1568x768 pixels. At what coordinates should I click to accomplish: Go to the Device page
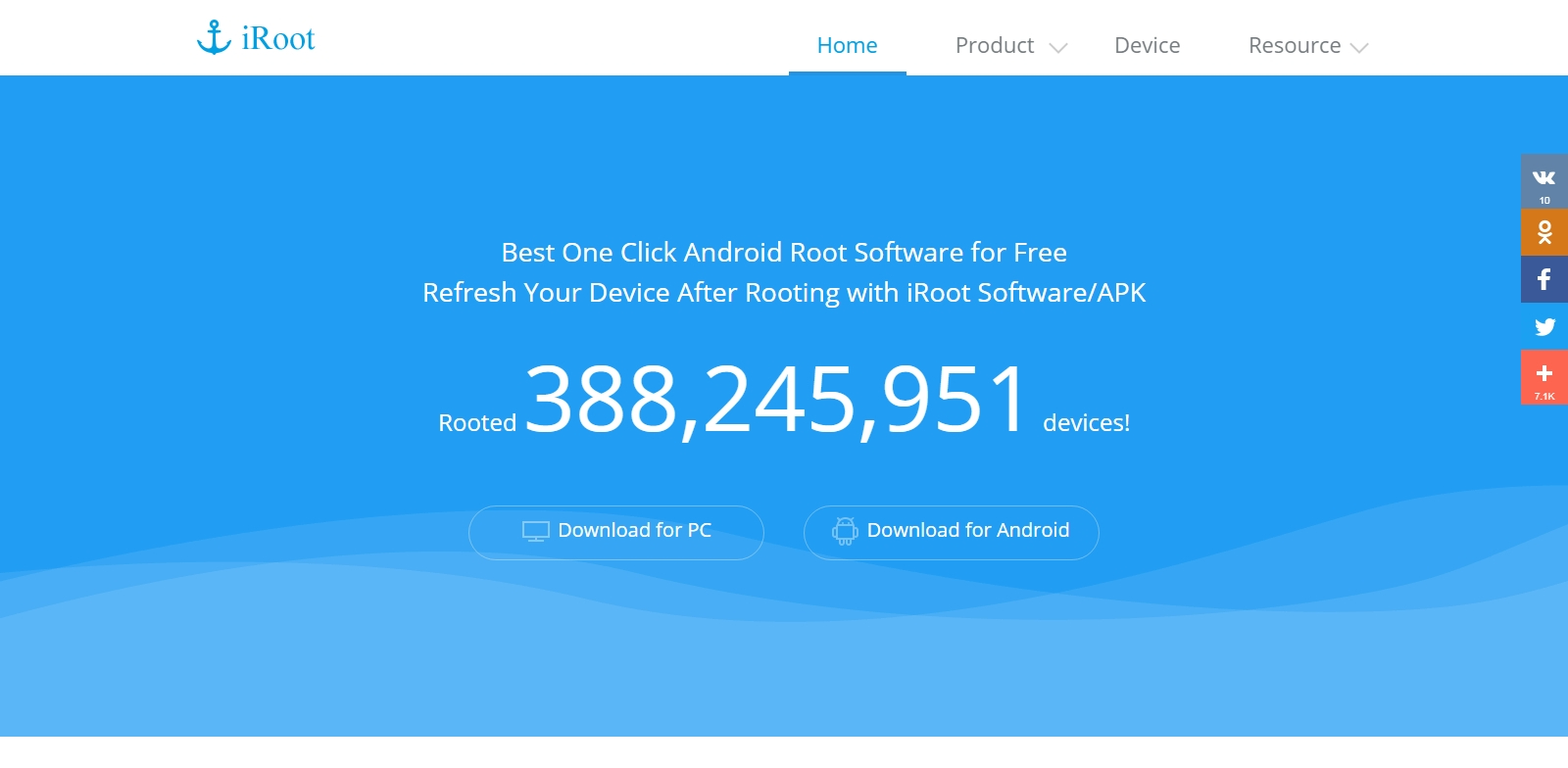1147,45
